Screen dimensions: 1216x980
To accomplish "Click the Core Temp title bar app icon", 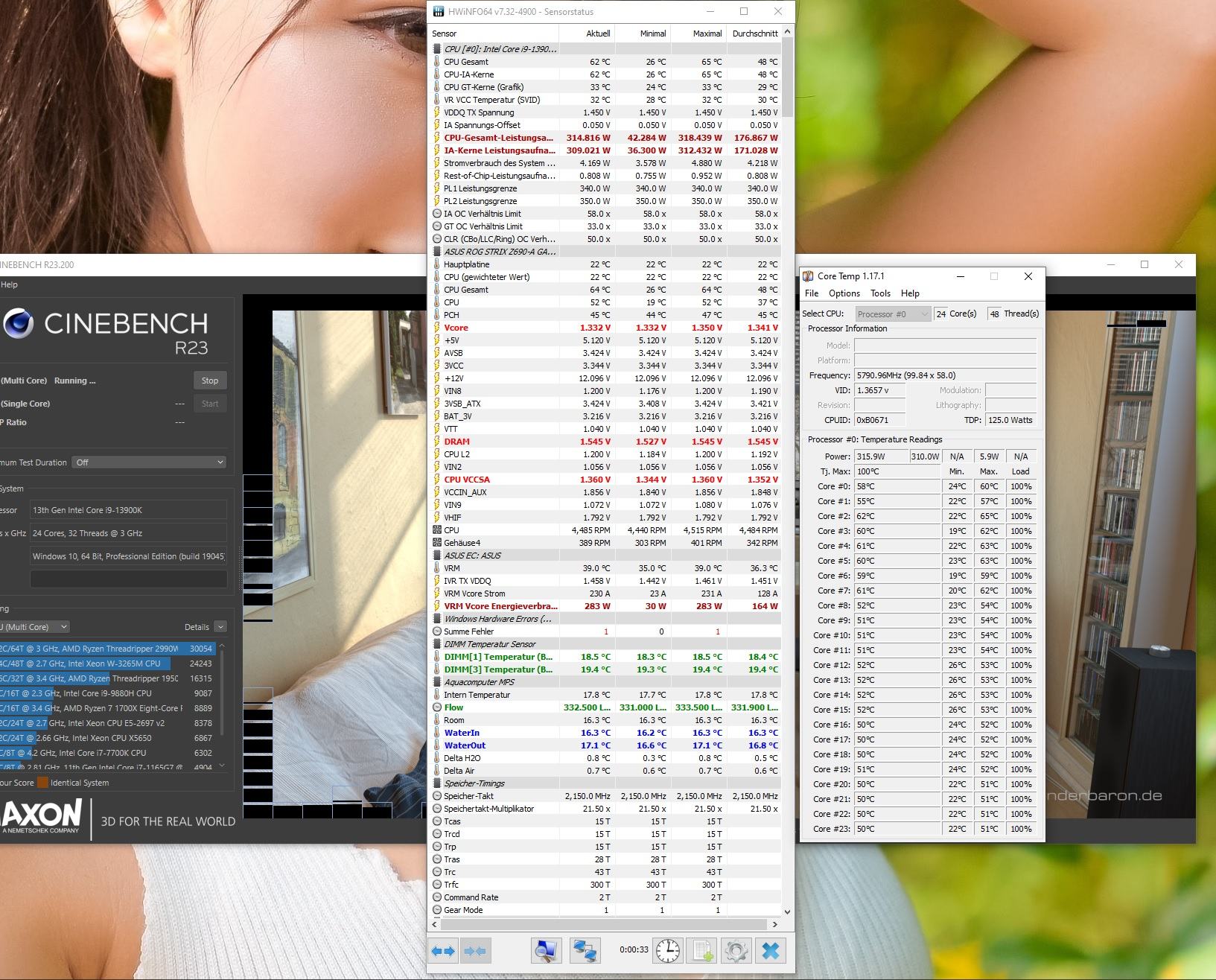I will 808,276.
